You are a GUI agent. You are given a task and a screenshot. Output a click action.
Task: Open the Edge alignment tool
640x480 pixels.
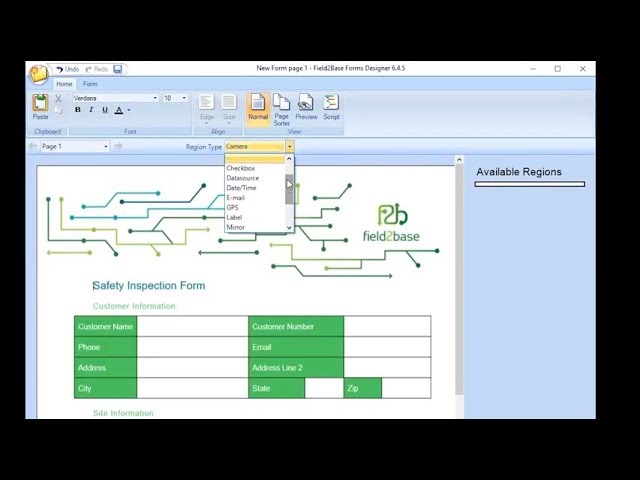tap(207, 109)
